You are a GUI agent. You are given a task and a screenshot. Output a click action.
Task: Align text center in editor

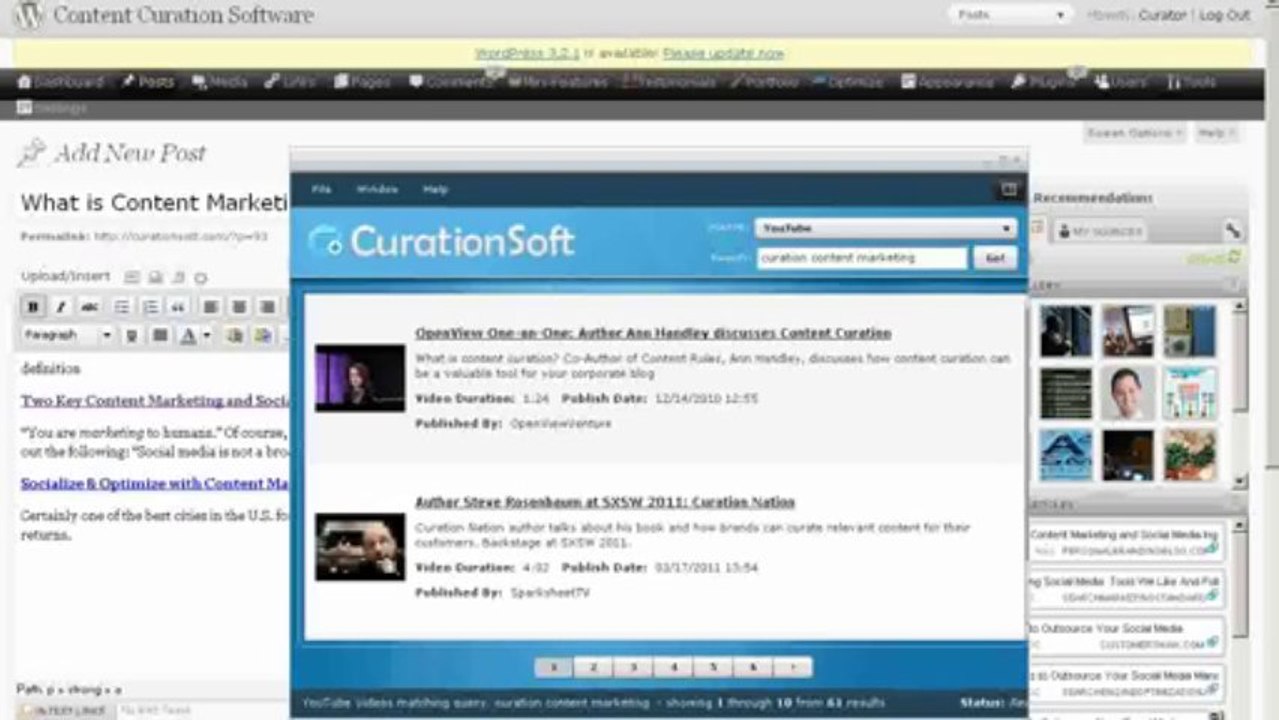[239, 307]
